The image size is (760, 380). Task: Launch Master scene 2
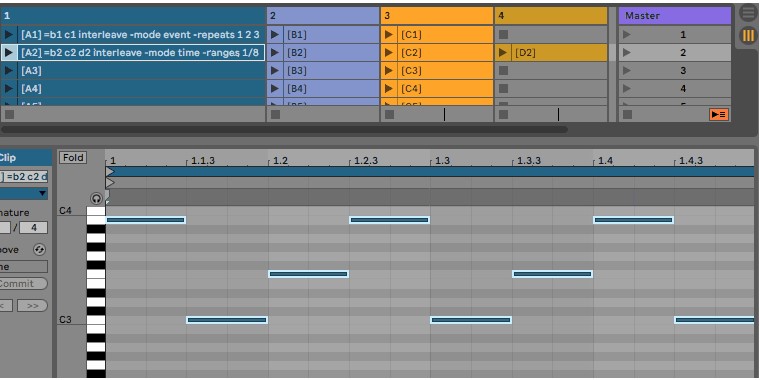click(627, 53)
